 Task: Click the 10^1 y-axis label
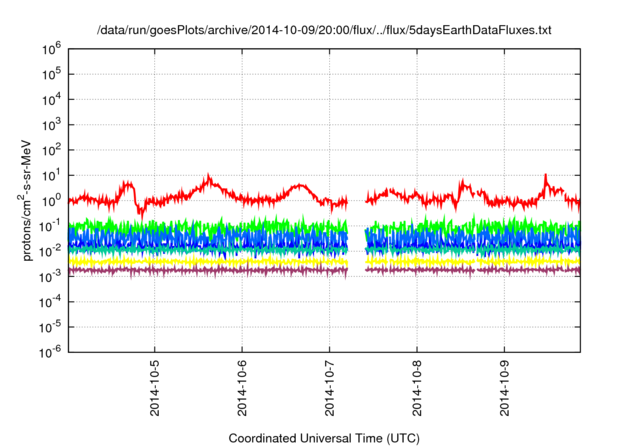tap(51, 176)
